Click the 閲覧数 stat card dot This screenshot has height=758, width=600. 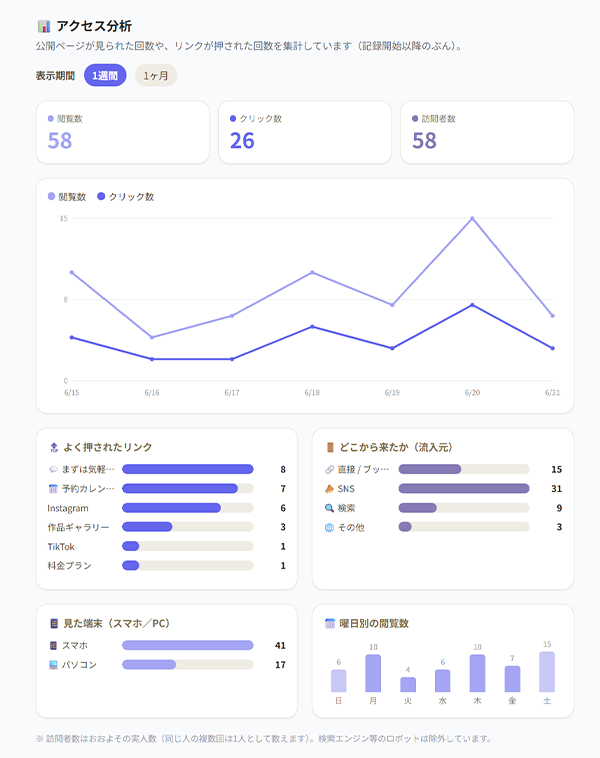click(51, 118)
